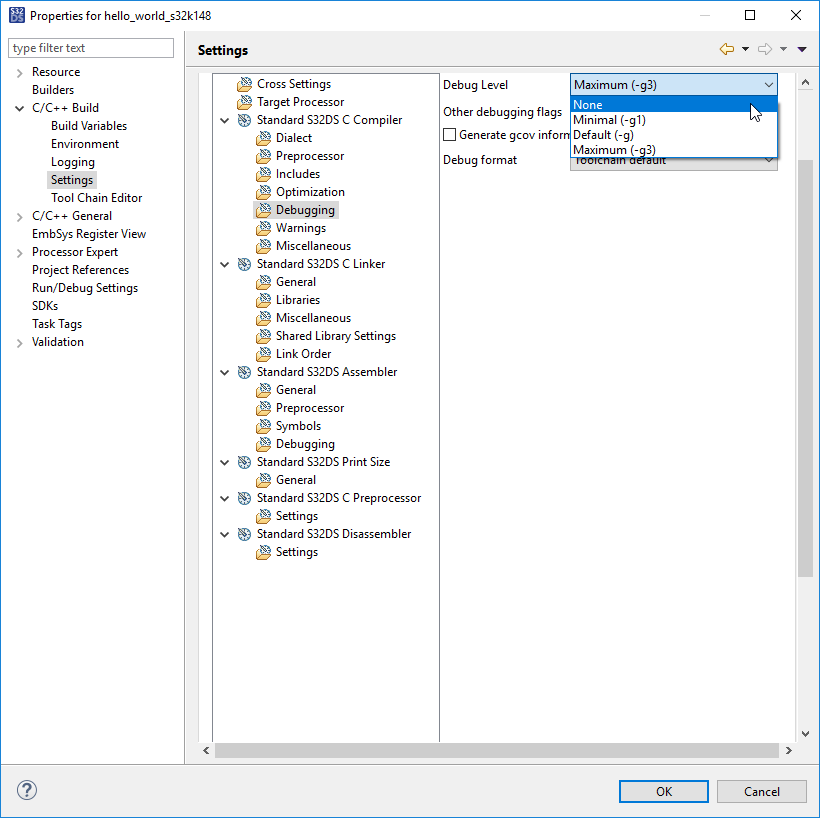Click vertical scrollbar down arrow

click(805, 733)
